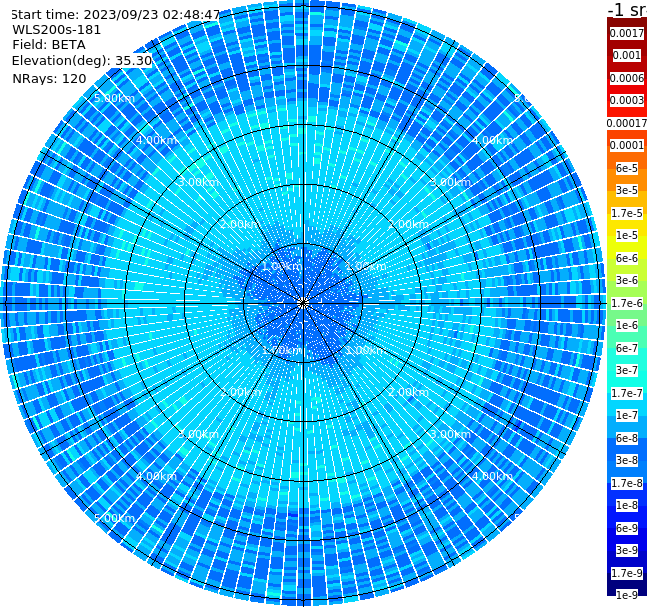Click the 0.00017 colorbar value
This screenshot has width=647, height=607.
[627, 123]
